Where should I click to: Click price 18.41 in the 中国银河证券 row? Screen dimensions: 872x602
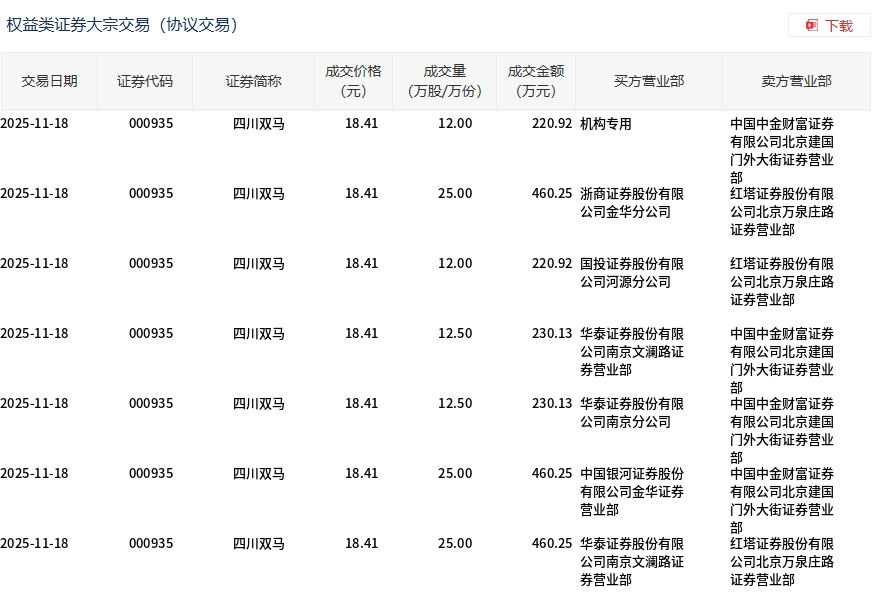click(361, 473)
